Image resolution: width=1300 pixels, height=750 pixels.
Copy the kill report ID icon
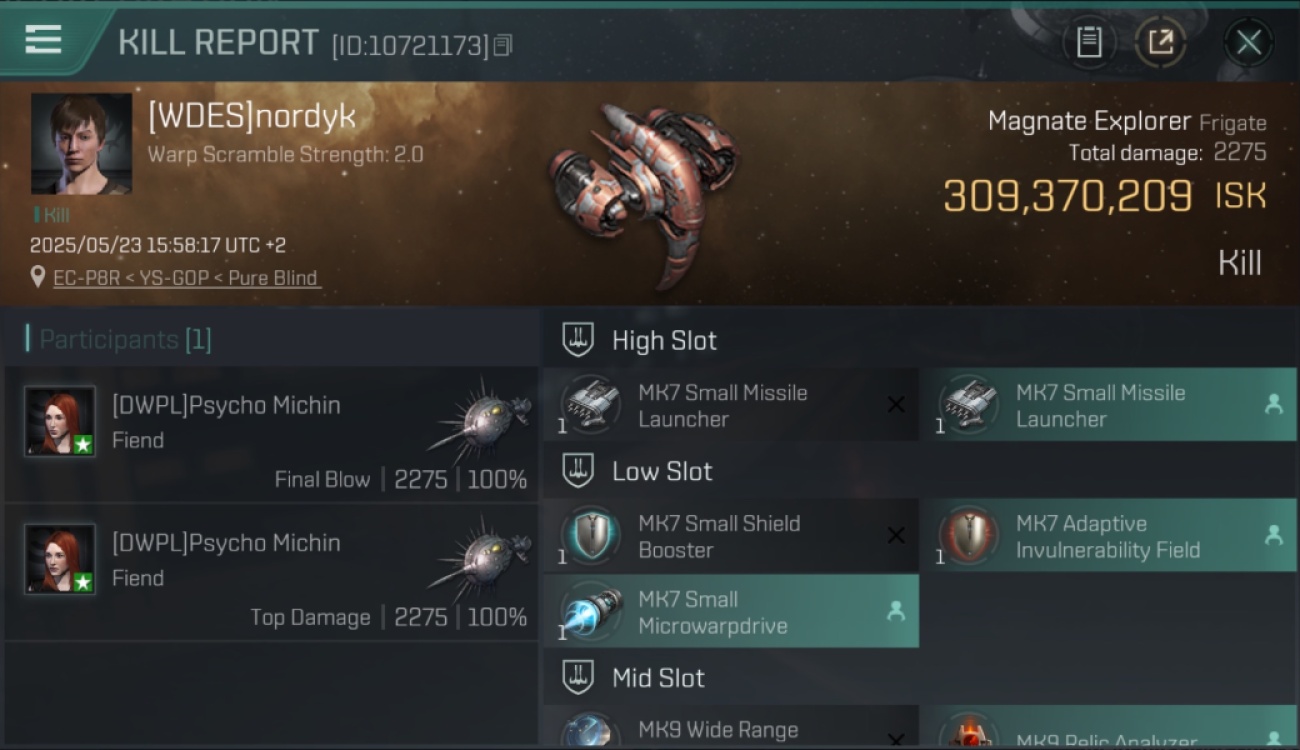[x=503, y=45]
